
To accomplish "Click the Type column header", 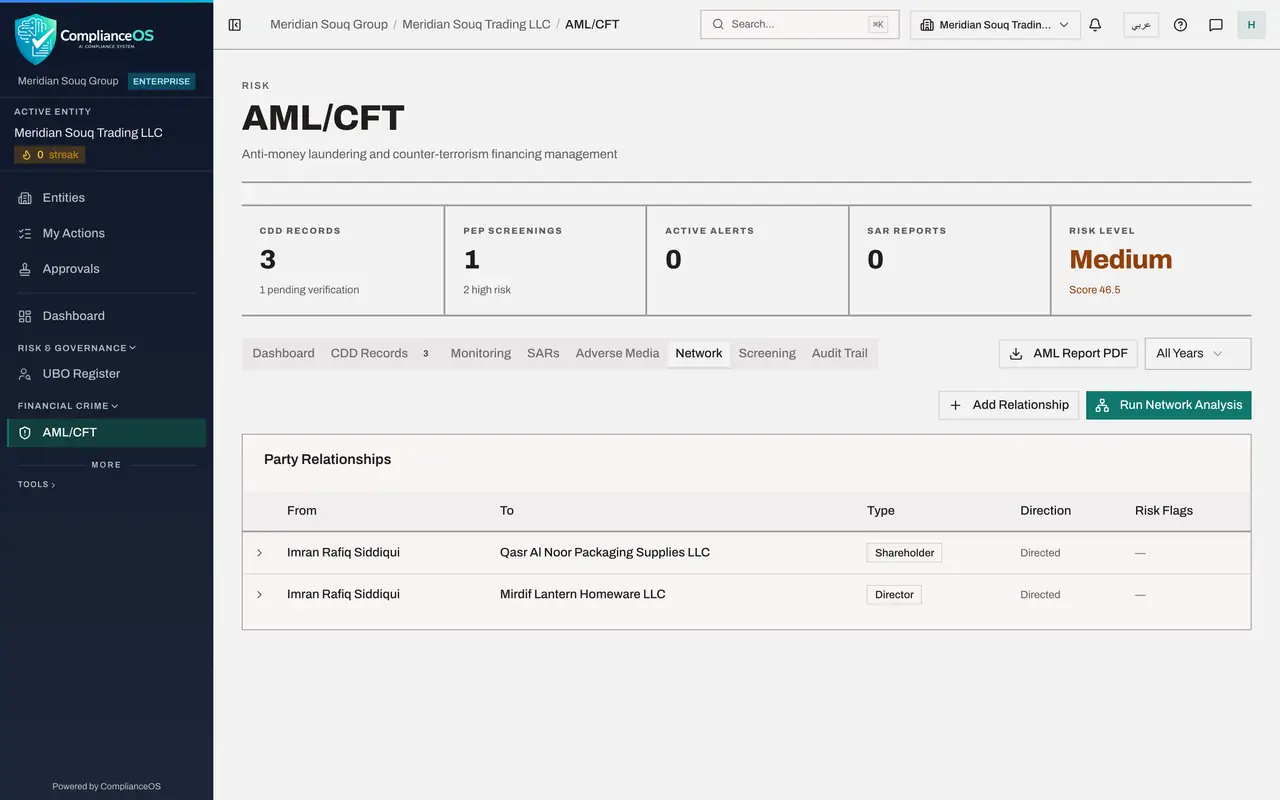I will [x=881, y=511].
